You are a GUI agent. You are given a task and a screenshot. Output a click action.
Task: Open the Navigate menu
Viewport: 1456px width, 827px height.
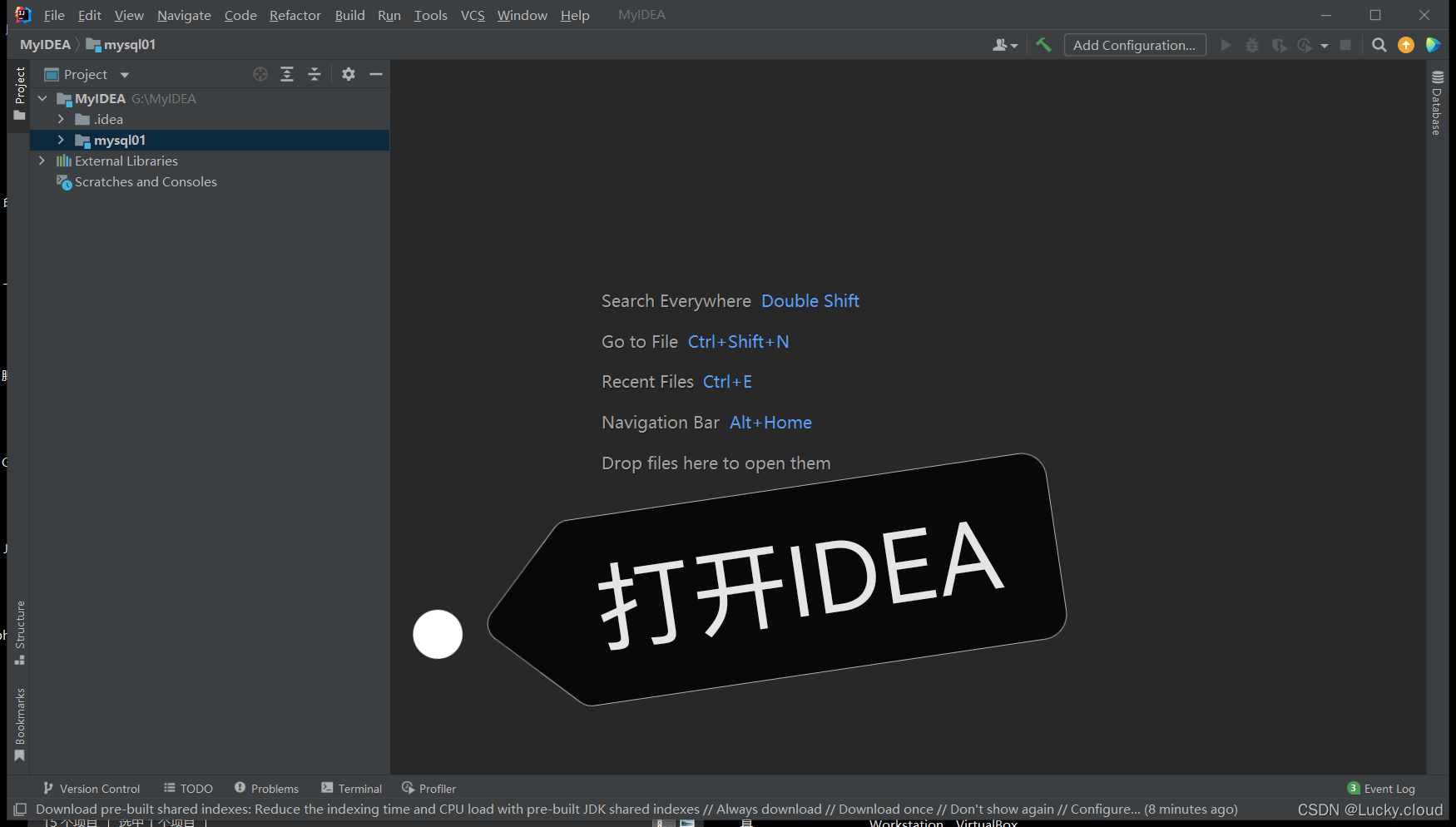(183, 15)
